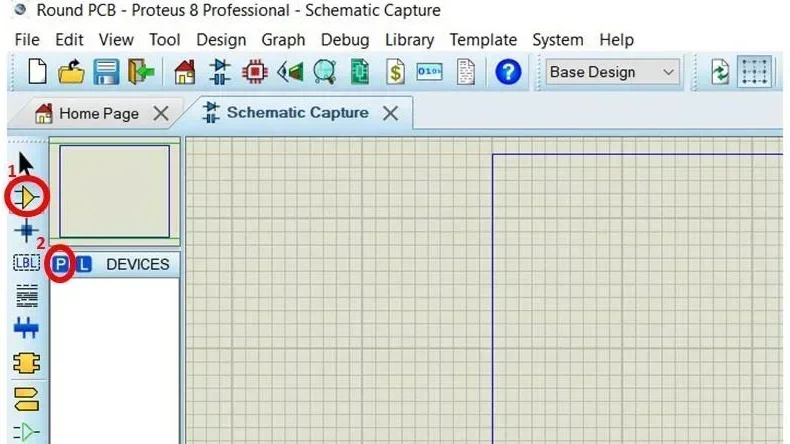Select the Subcircuit mode icon
This screenshot has width=790, height=444.
[x=26, y=363]
